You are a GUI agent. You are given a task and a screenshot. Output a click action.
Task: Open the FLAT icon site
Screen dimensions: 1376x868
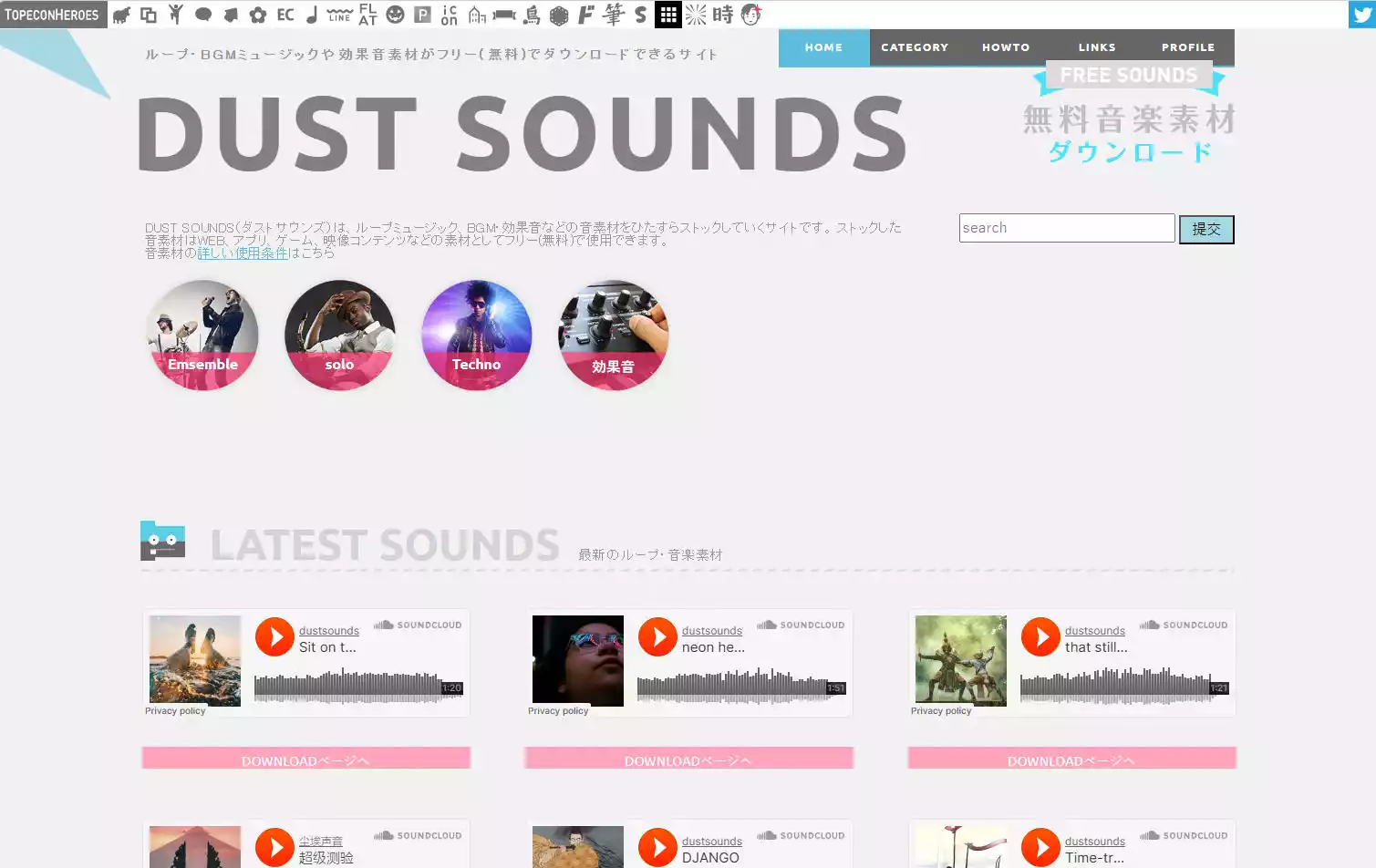[367, 15]
